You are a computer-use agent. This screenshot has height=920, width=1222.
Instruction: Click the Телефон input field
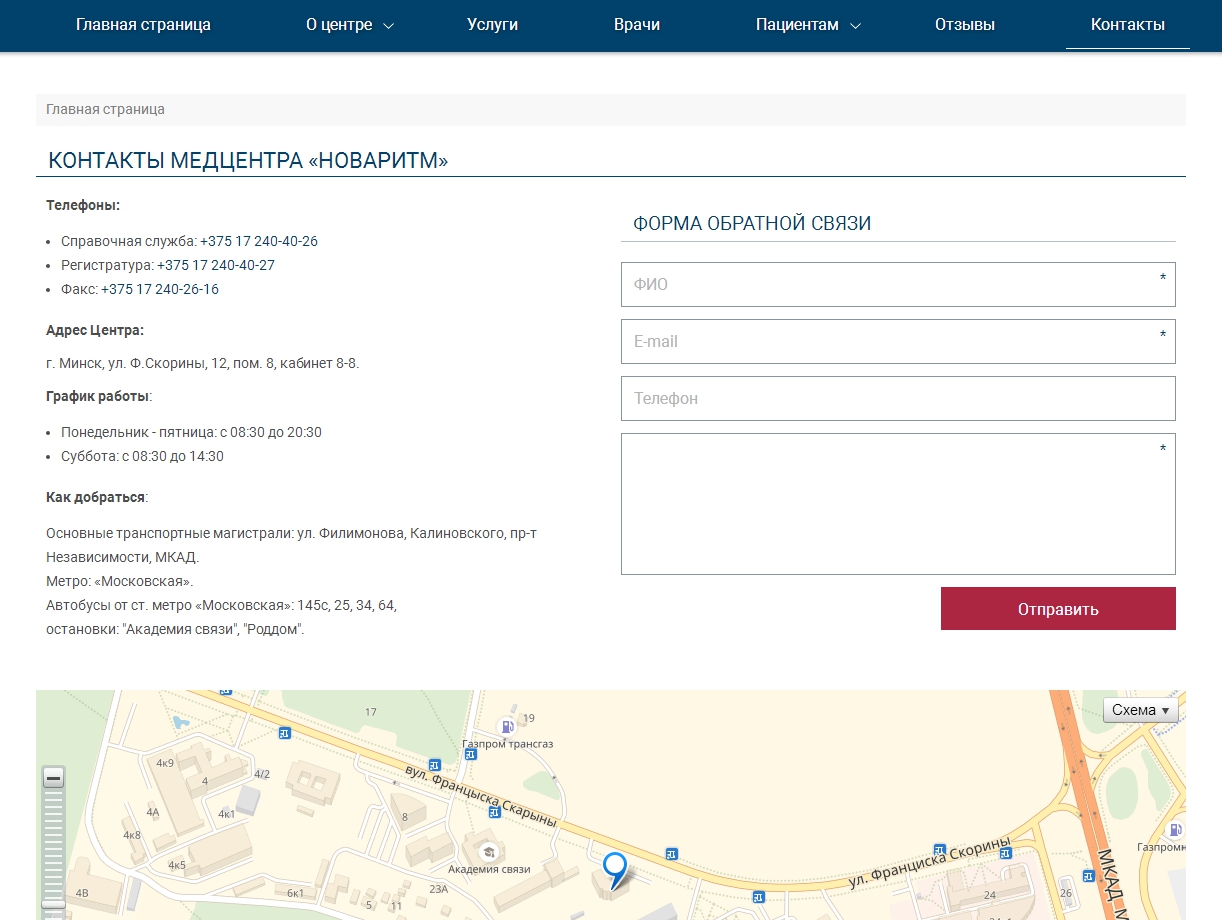[x=897, y=398]
